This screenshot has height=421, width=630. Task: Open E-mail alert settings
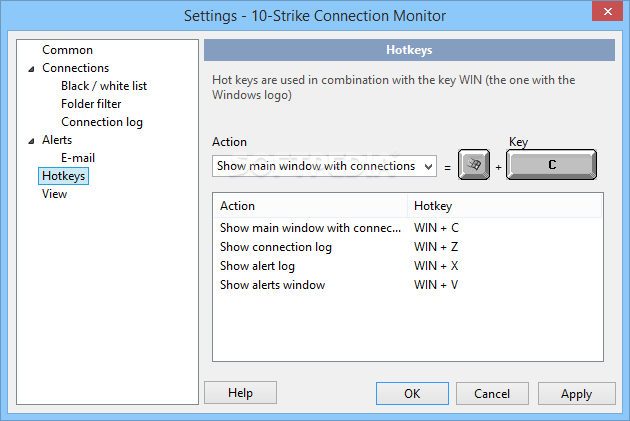click(78, 158)
